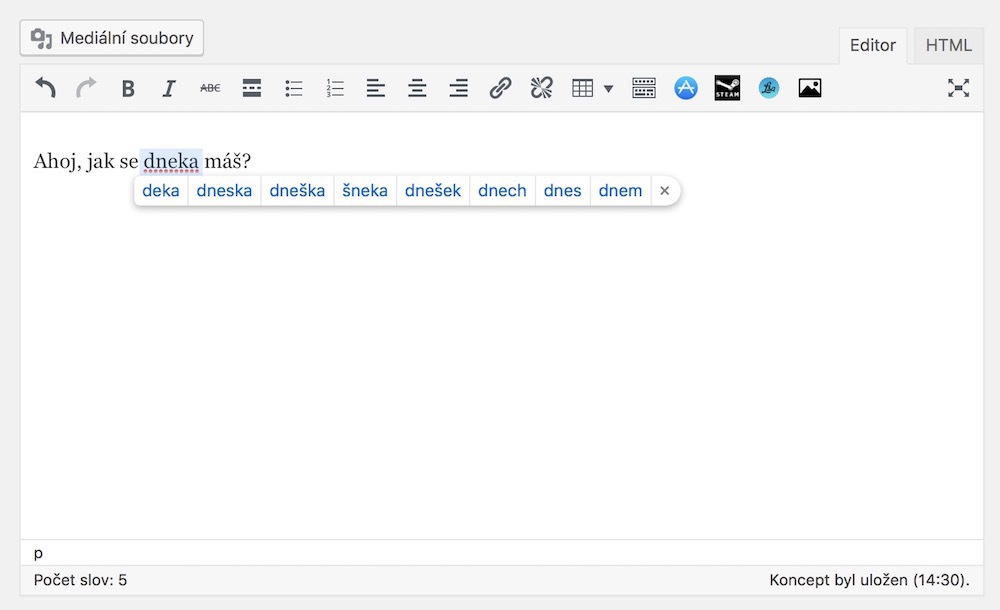Select the Editor tab

pyautogui.click(x=873, y=45)
